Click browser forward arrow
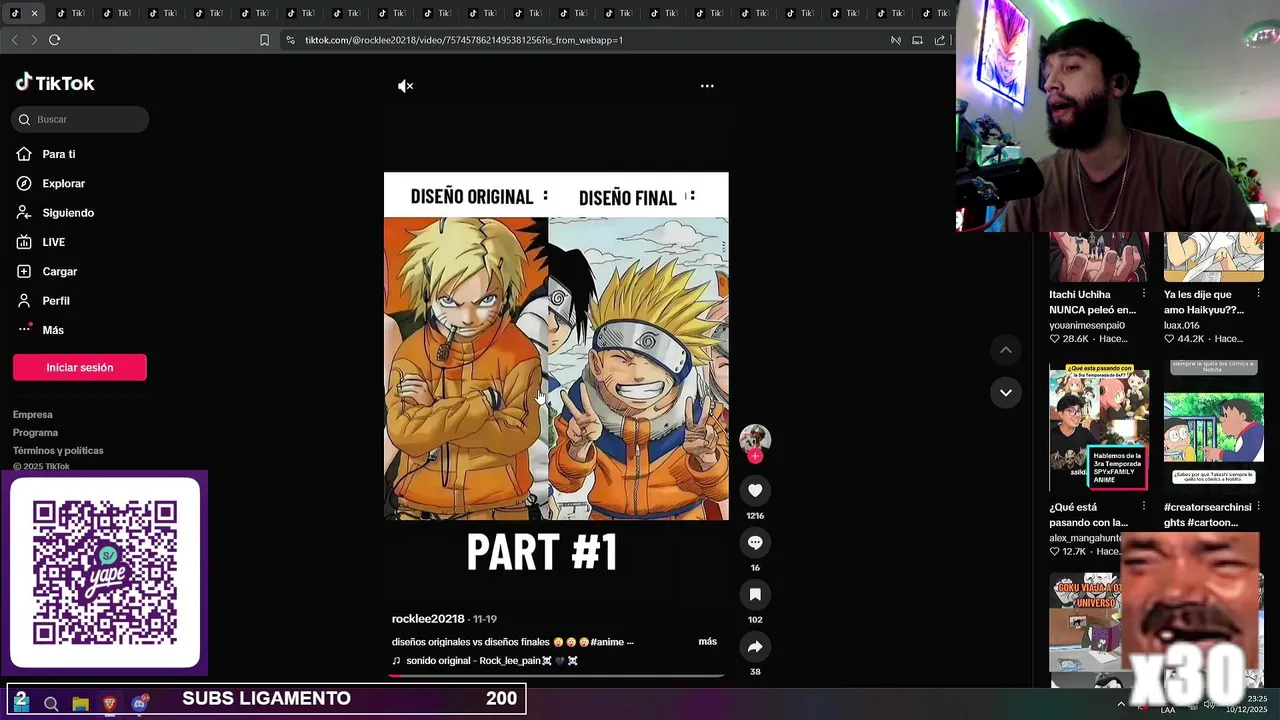This screenshot has height=720, width=1280. (x=34, y=40)
